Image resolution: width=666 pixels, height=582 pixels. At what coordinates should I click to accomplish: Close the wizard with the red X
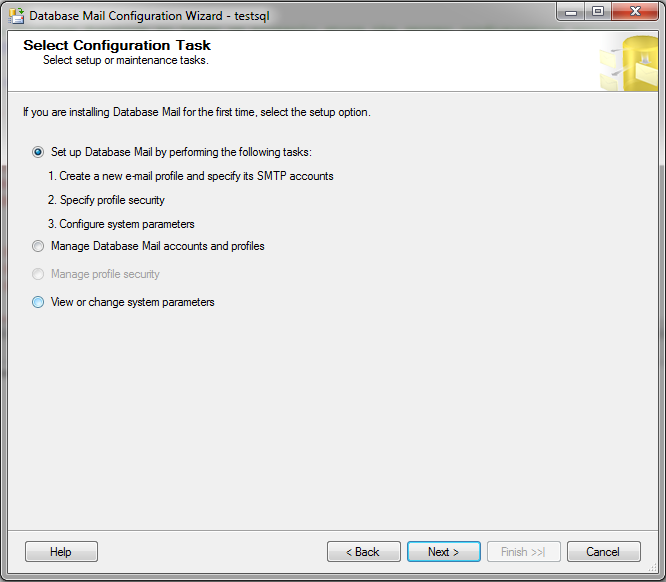click(x=635, y=12)
